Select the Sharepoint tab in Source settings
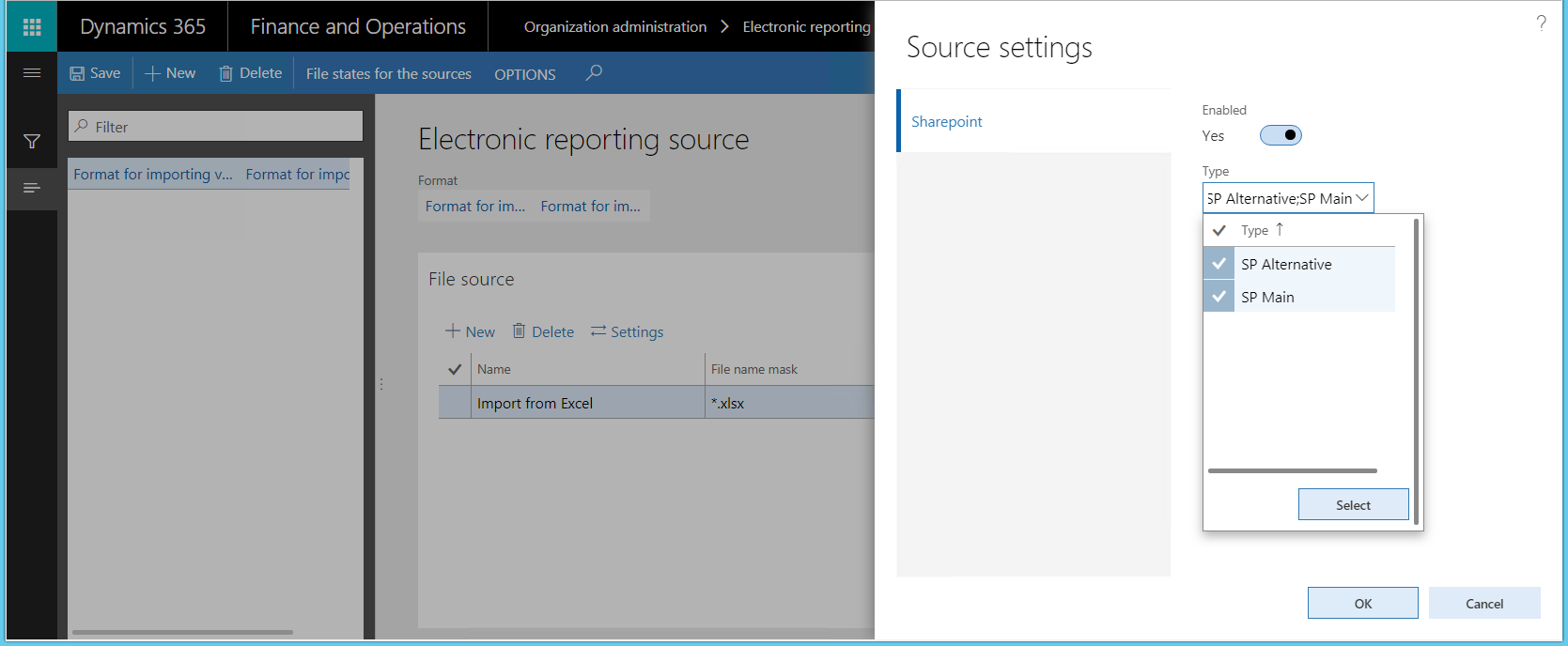 pyautogui.click(x=1033, y=121)
